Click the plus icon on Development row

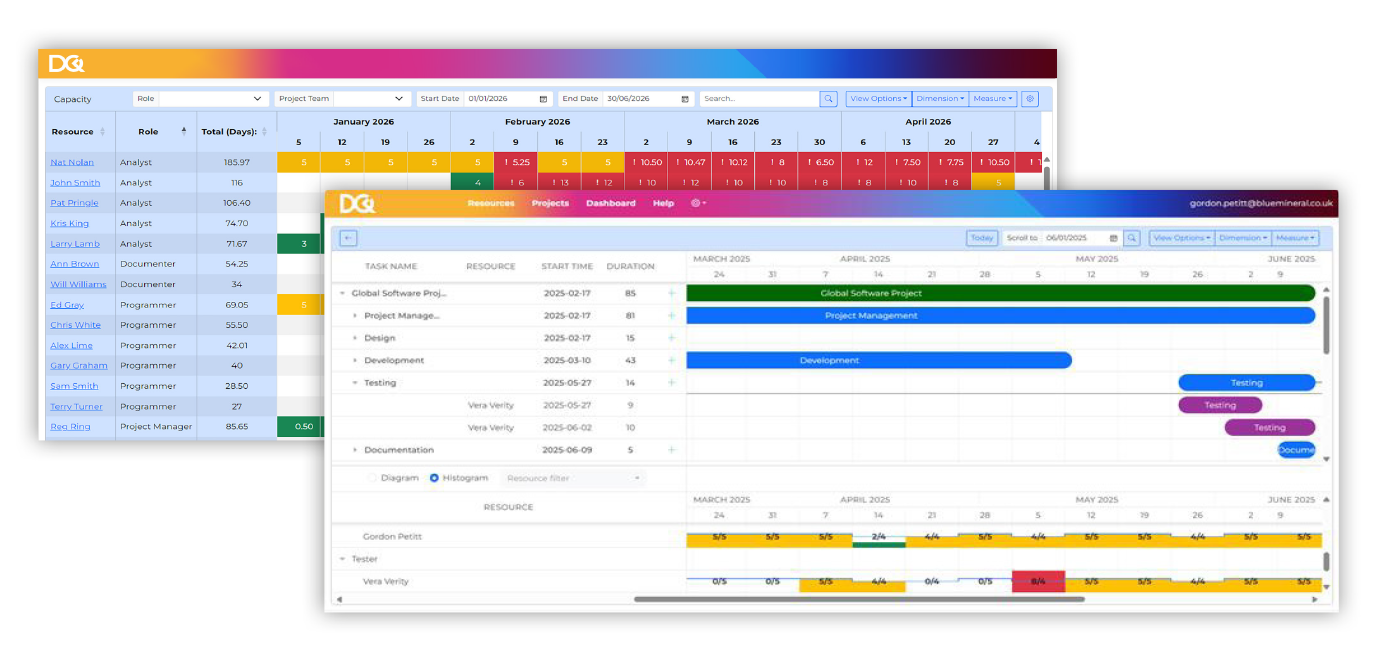pos(671,360)
